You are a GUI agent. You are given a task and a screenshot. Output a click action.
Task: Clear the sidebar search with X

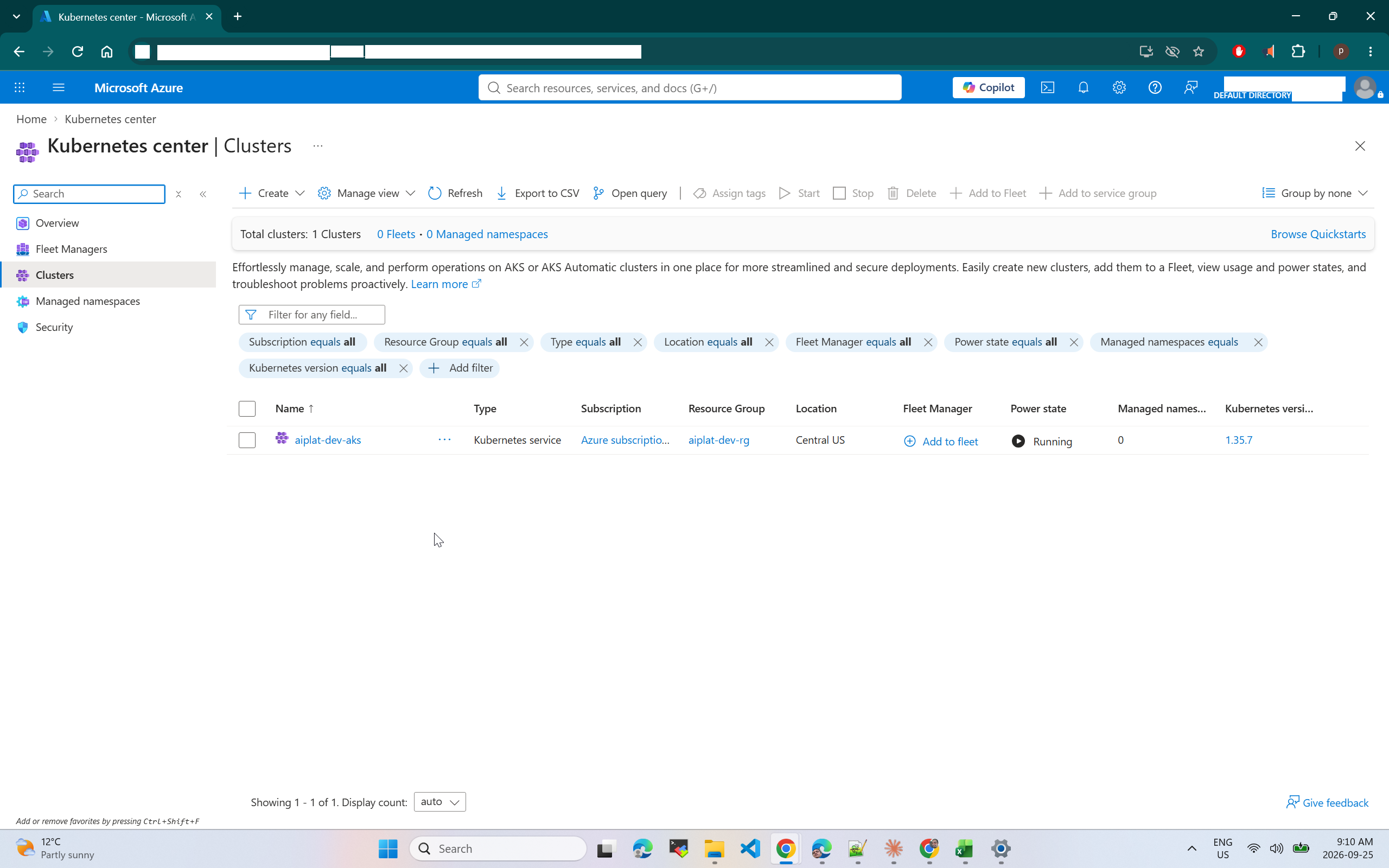tap(179, 194)
